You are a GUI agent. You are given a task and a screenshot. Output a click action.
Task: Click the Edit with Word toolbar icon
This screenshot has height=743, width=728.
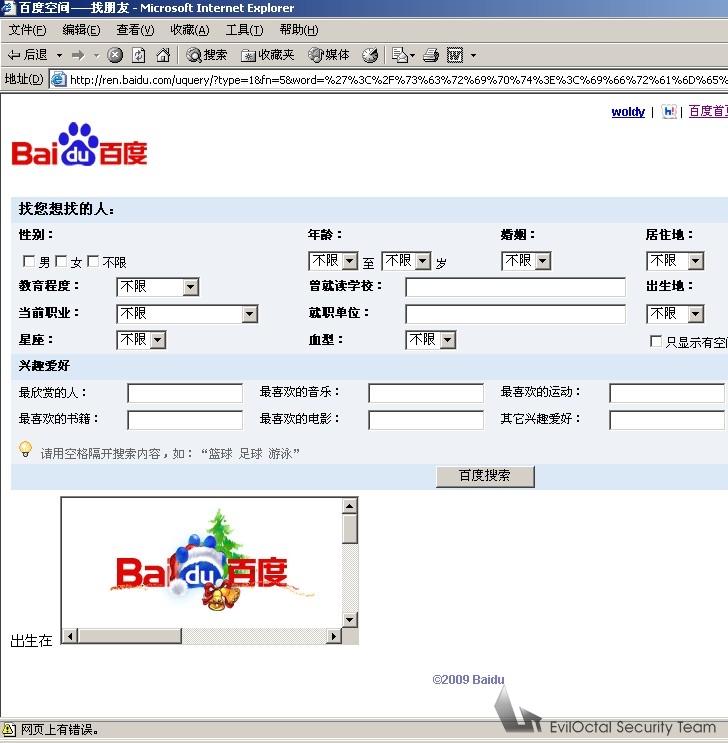coord(455,55)
